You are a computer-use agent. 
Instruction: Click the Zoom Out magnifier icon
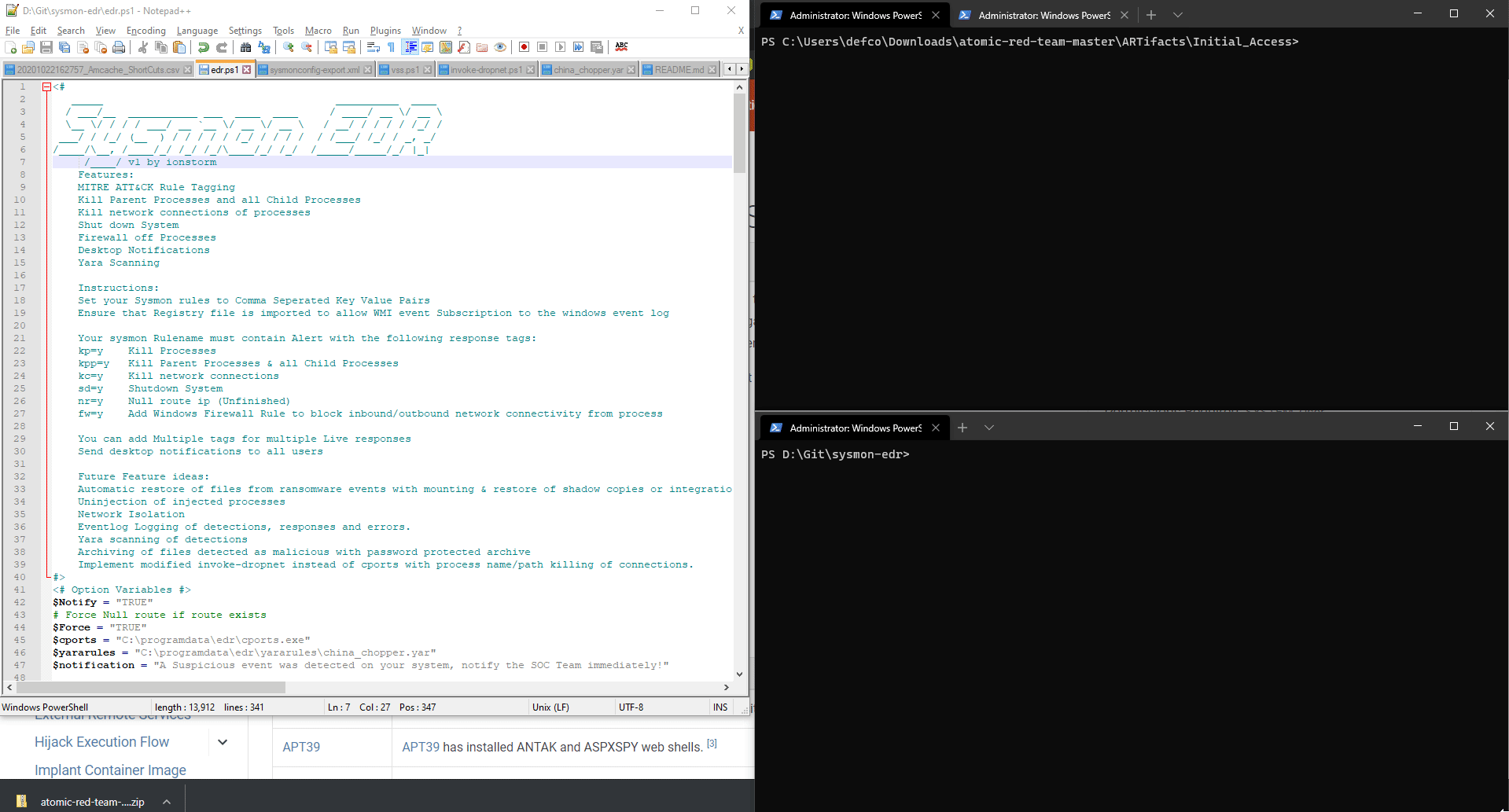pos(307,48)
